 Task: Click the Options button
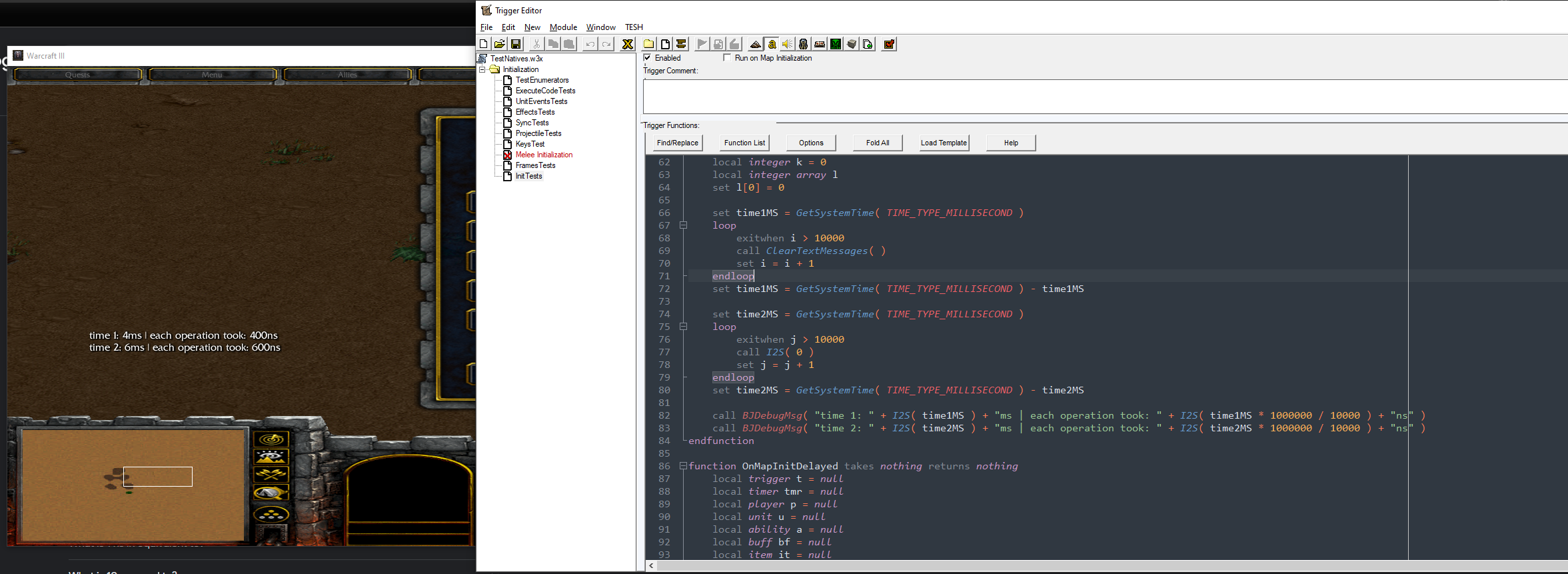pos(811,143)
